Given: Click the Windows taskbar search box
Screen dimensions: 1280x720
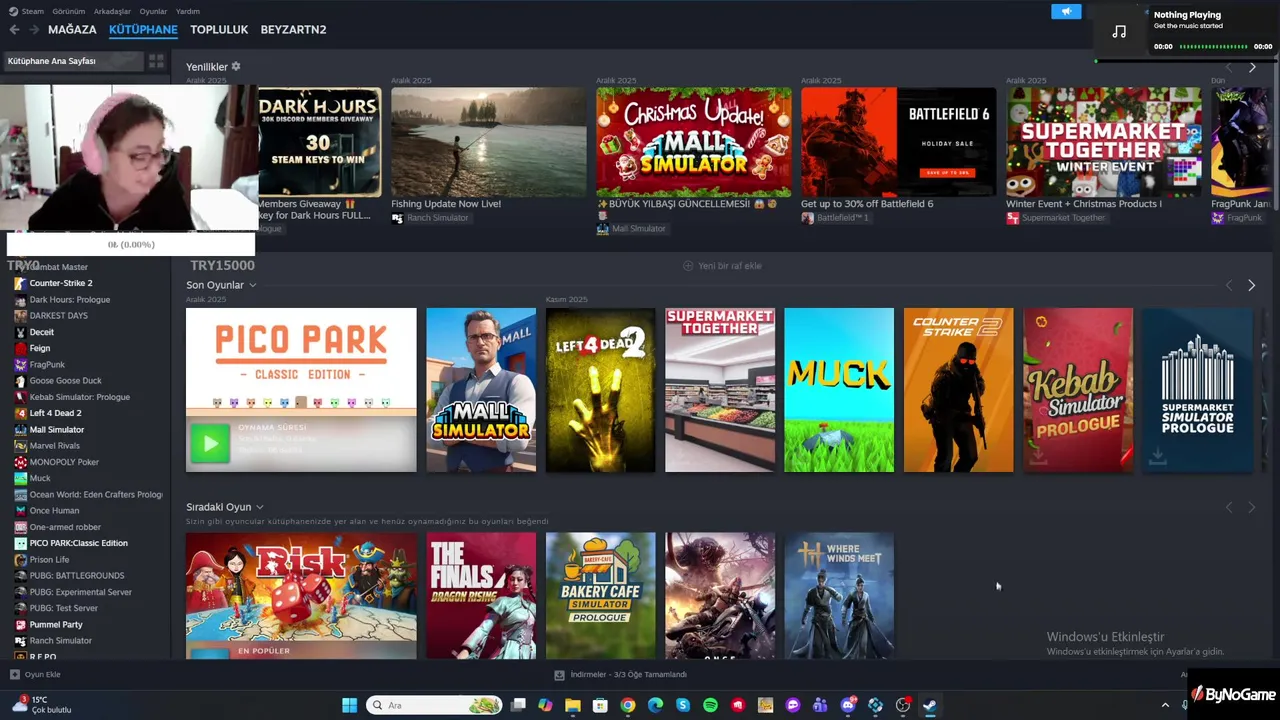Looking at the screenshot, I should tap(434, 705).
